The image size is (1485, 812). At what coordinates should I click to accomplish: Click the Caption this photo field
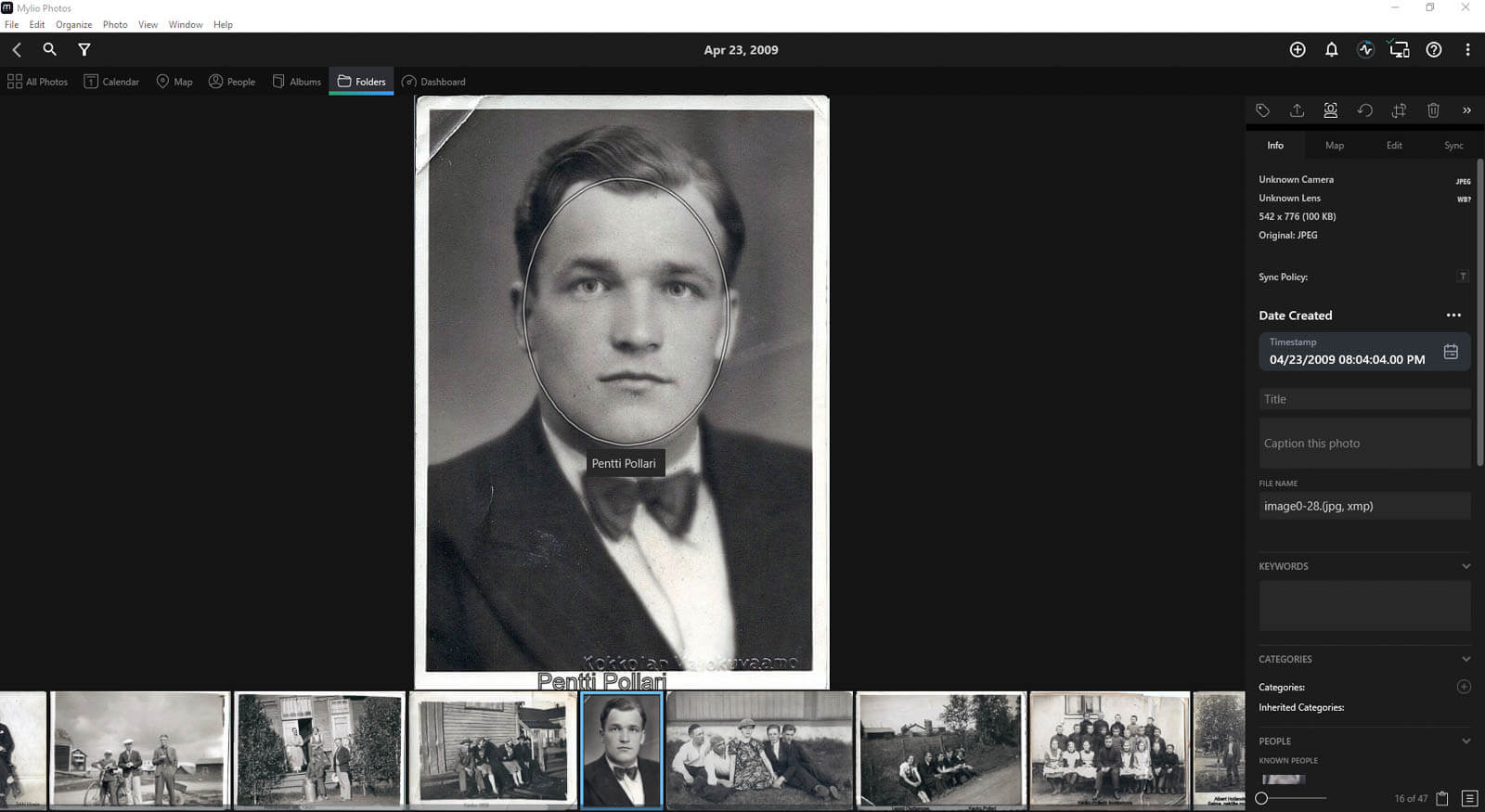click(x=1364, y=444)
